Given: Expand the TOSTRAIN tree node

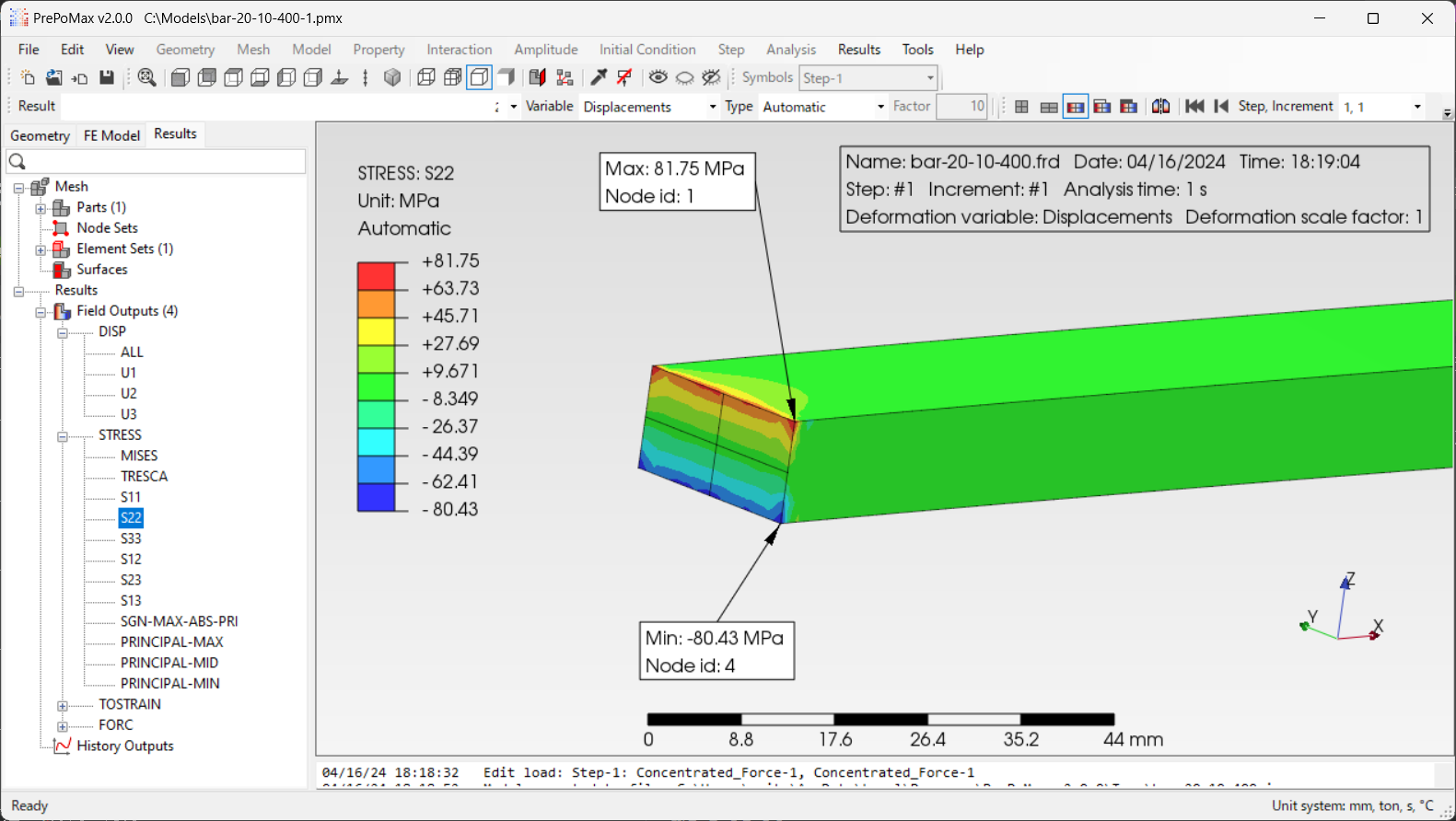Looking at the screenshot, I should click(x=63, y=705).
